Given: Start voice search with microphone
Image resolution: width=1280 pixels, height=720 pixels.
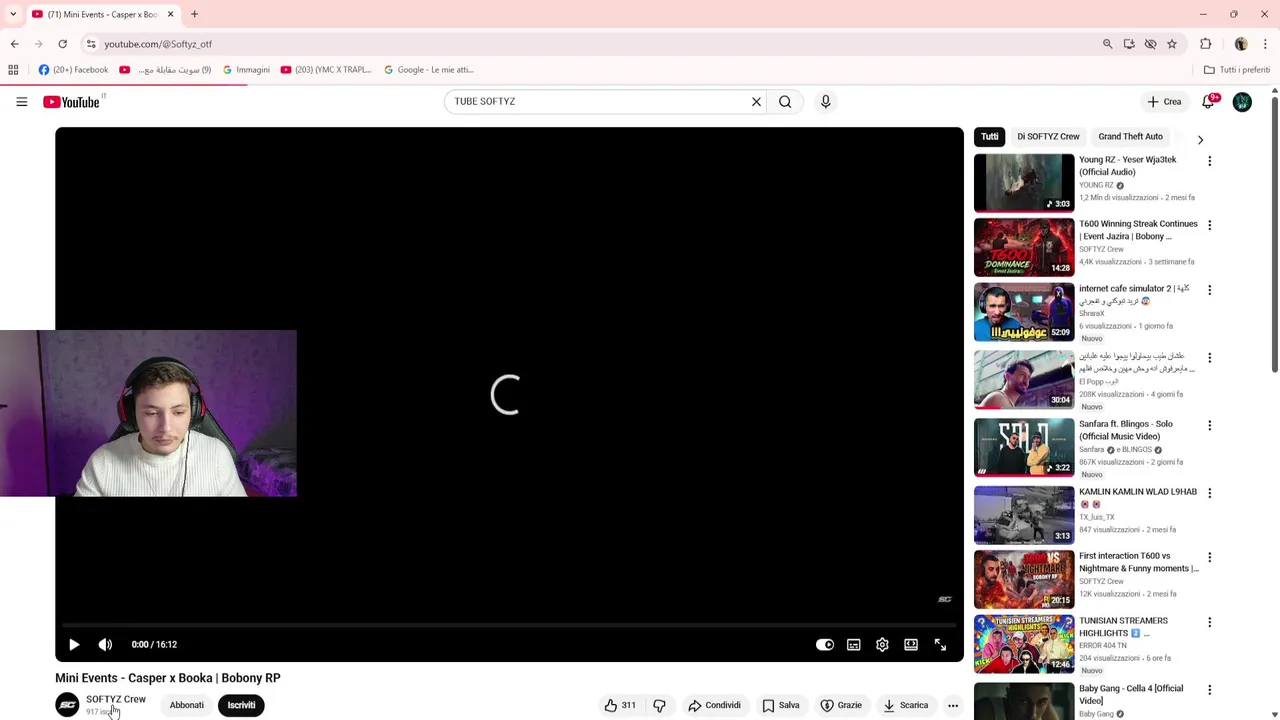Looking at the screenshot, I should tap(825, 101).
